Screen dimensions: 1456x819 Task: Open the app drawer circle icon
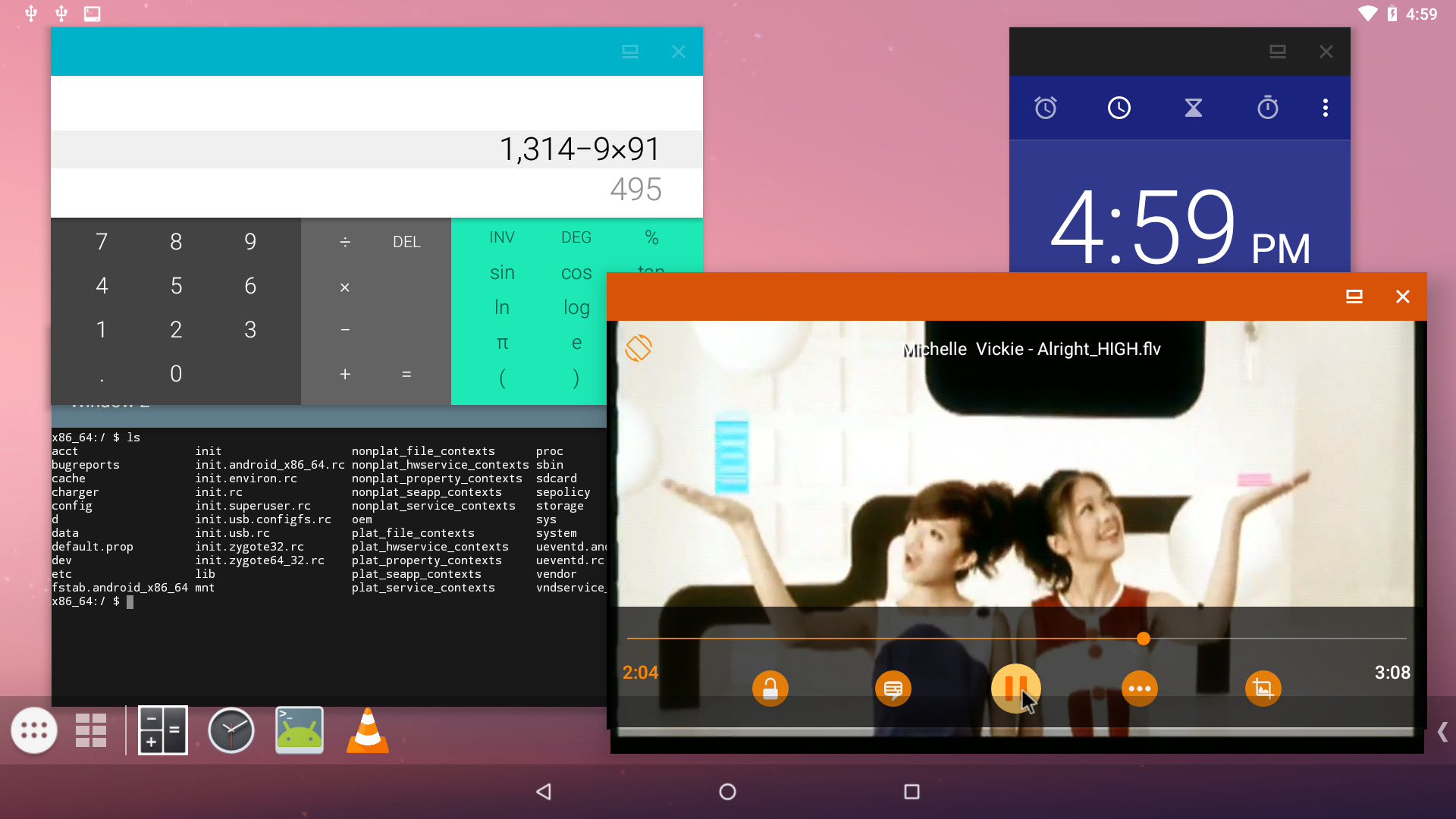pos(34,730)
